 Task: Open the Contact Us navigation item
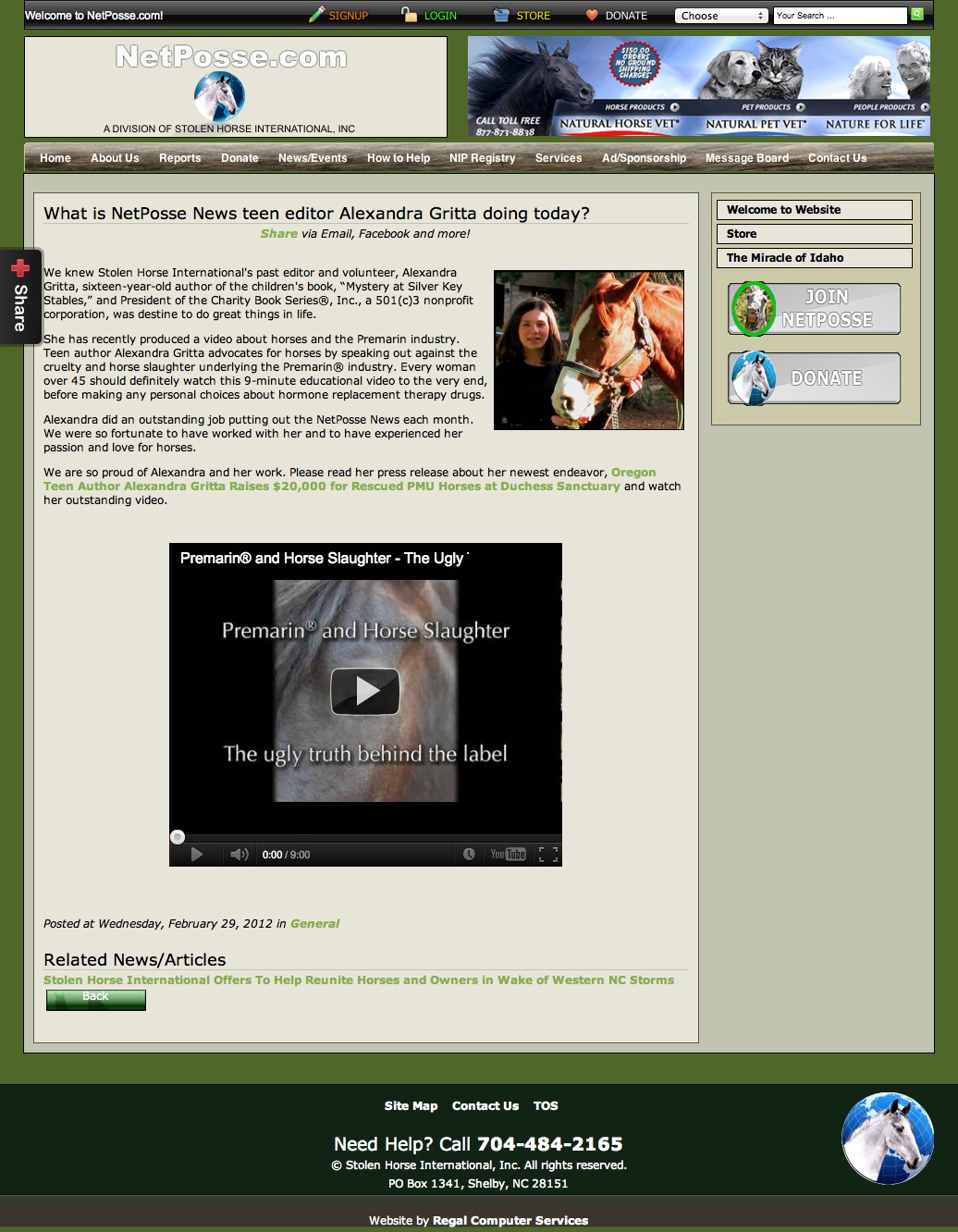pos(838,158)
